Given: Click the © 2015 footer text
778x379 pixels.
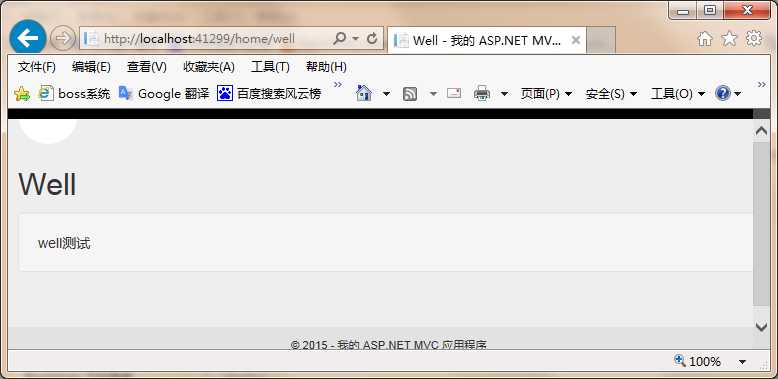Looking at the screenshot, I should [389, 344].
